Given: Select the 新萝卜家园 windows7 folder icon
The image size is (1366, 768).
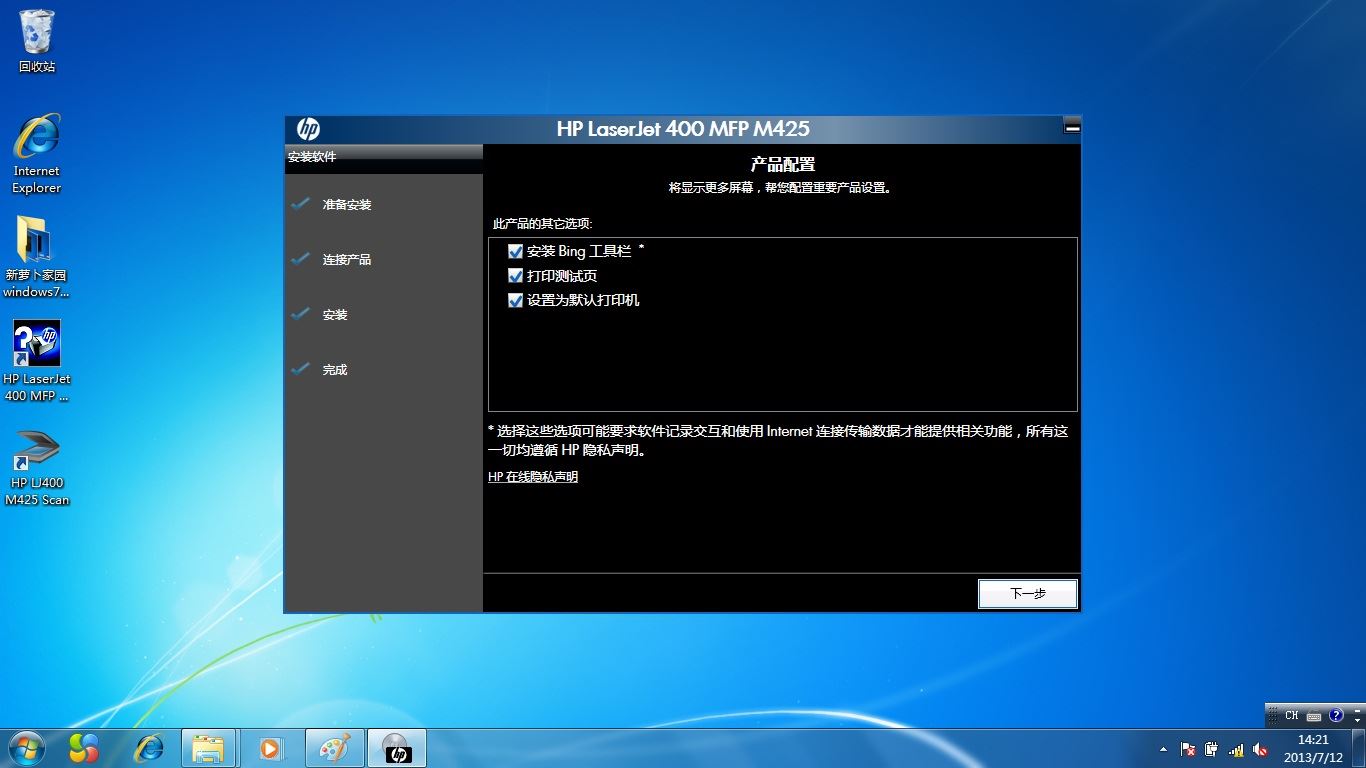Looking at the screenshot, I should tap(37, 257).
